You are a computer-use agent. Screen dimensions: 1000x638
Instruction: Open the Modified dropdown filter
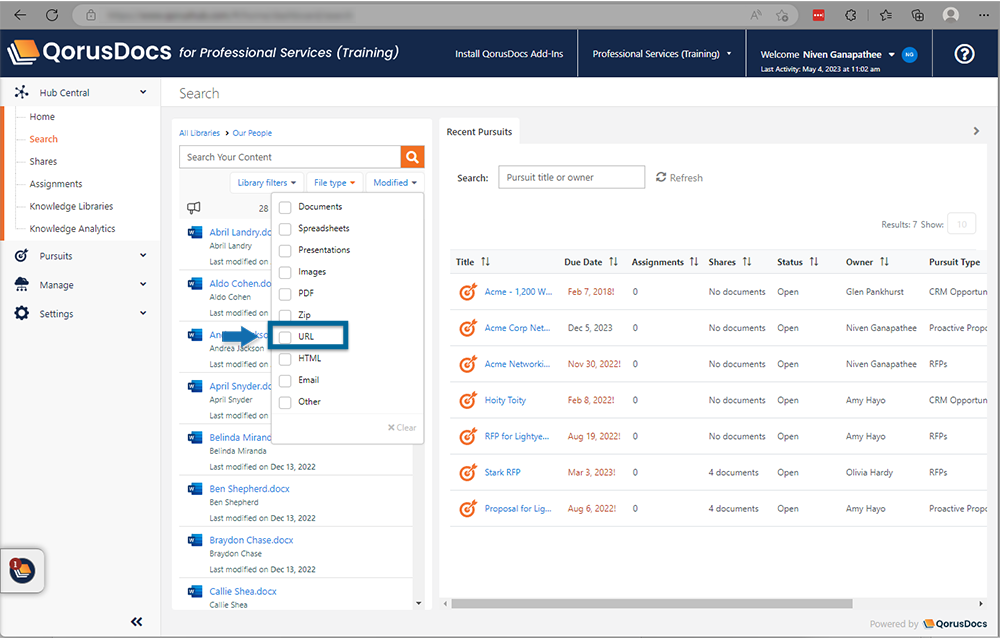coord(395,182)
